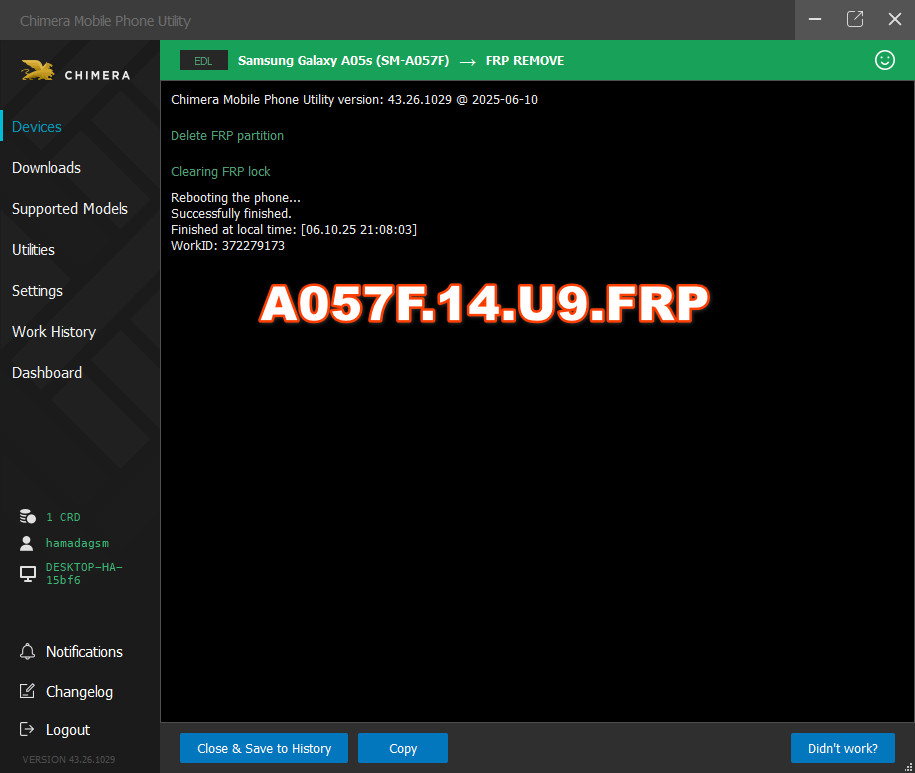Click the Chimera griffin logo
915x773 pixels.
(38, 71)
